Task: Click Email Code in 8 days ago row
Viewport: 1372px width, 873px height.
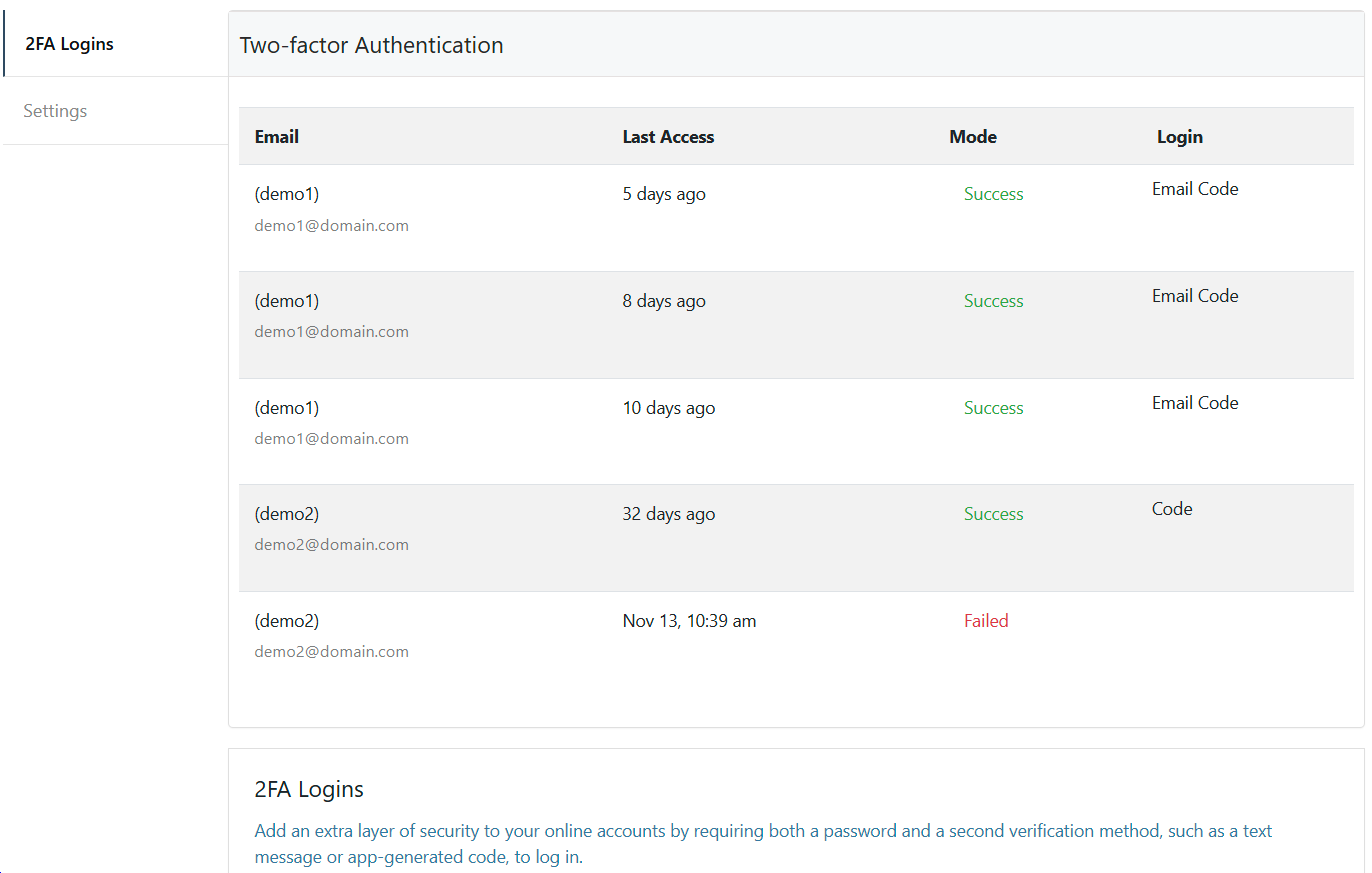Action: (x=1195, y=296)
